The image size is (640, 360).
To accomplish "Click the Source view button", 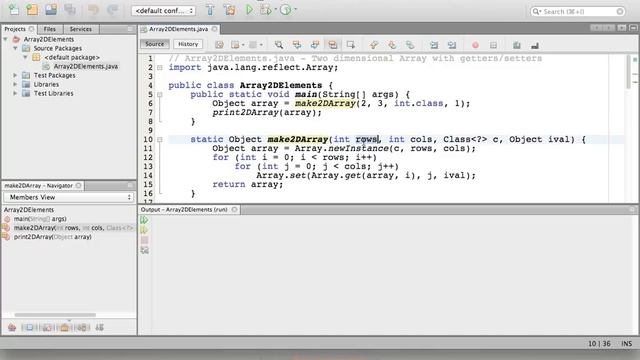I will click(155, 44).
